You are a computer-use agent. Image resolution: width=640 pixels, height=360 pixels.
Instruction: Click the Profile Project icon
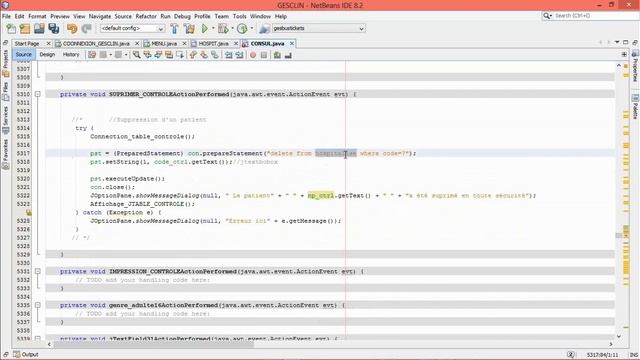[x=242, y=29]
